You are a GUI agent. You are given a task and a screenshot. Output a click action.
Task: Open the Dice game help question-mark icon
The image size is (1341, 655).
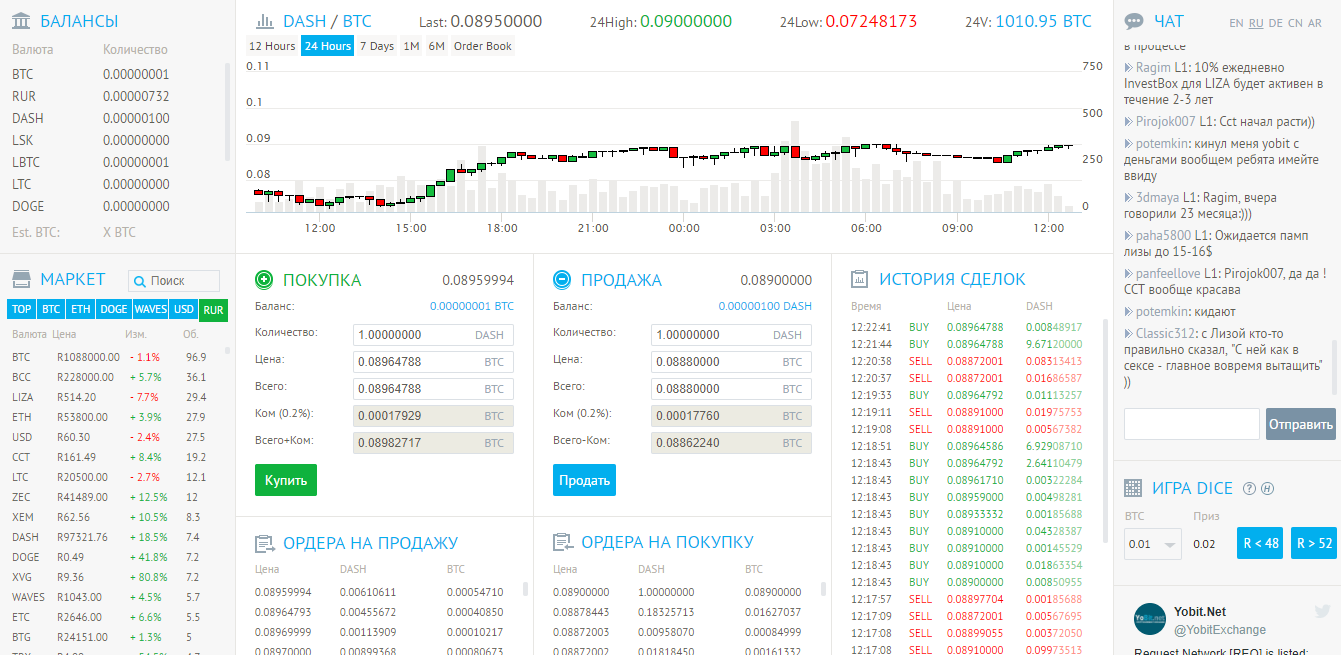click(1249, 488)
